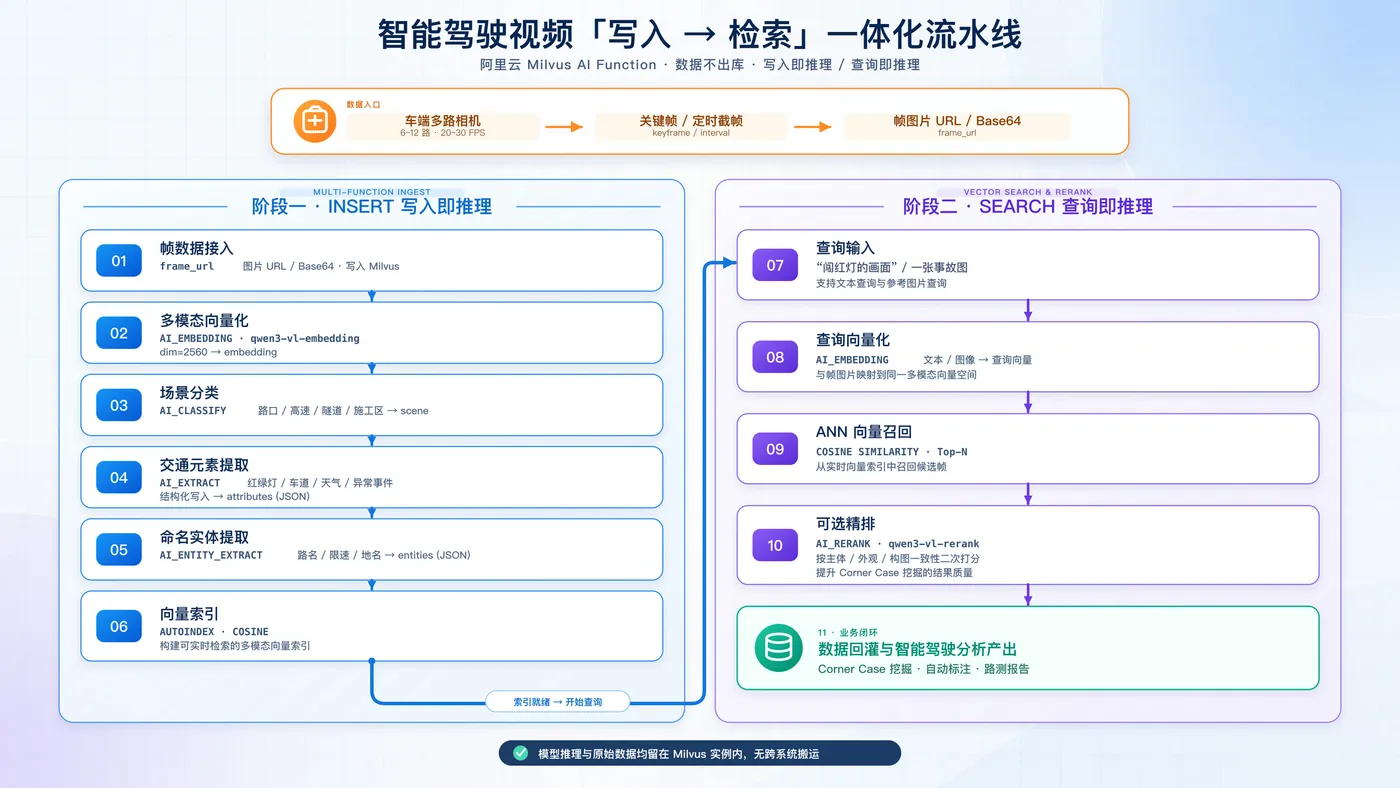This screenshot has height=788, width=1400.
Task: Click the 场景分类 card title
Action: click(189, 393)
